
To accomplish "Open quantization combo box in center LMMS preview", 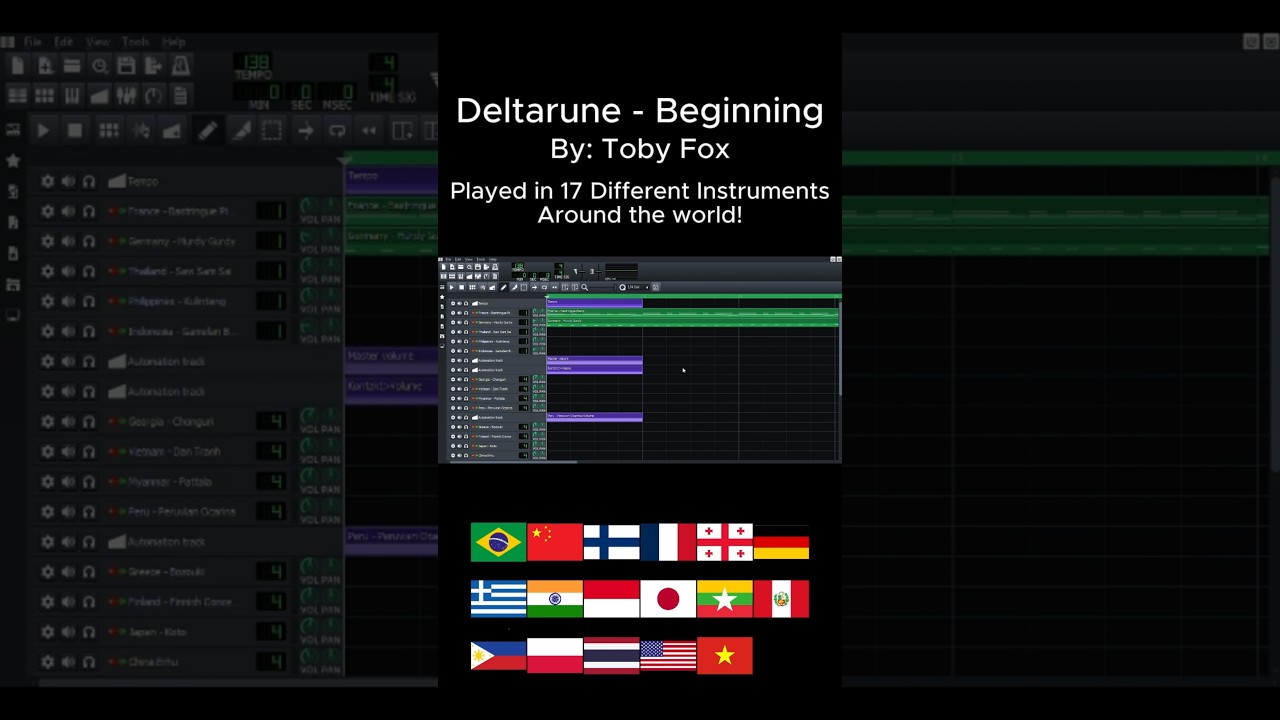I will pyautogui.click(x=634, y=287).
